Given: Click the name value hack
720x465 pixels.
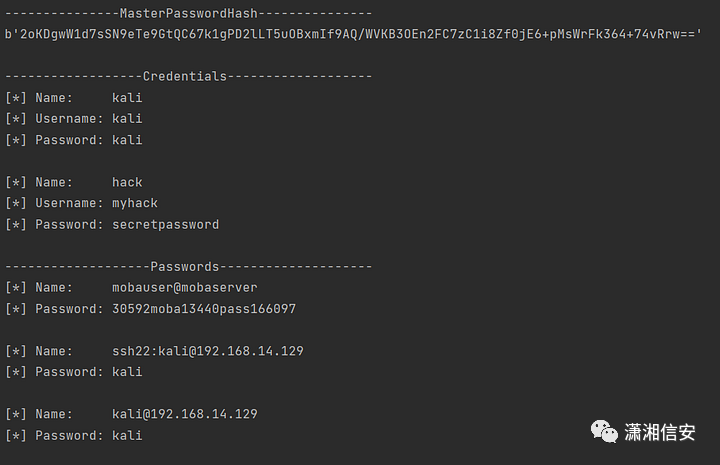Looking at the screenshot, I should click(127, 182).
